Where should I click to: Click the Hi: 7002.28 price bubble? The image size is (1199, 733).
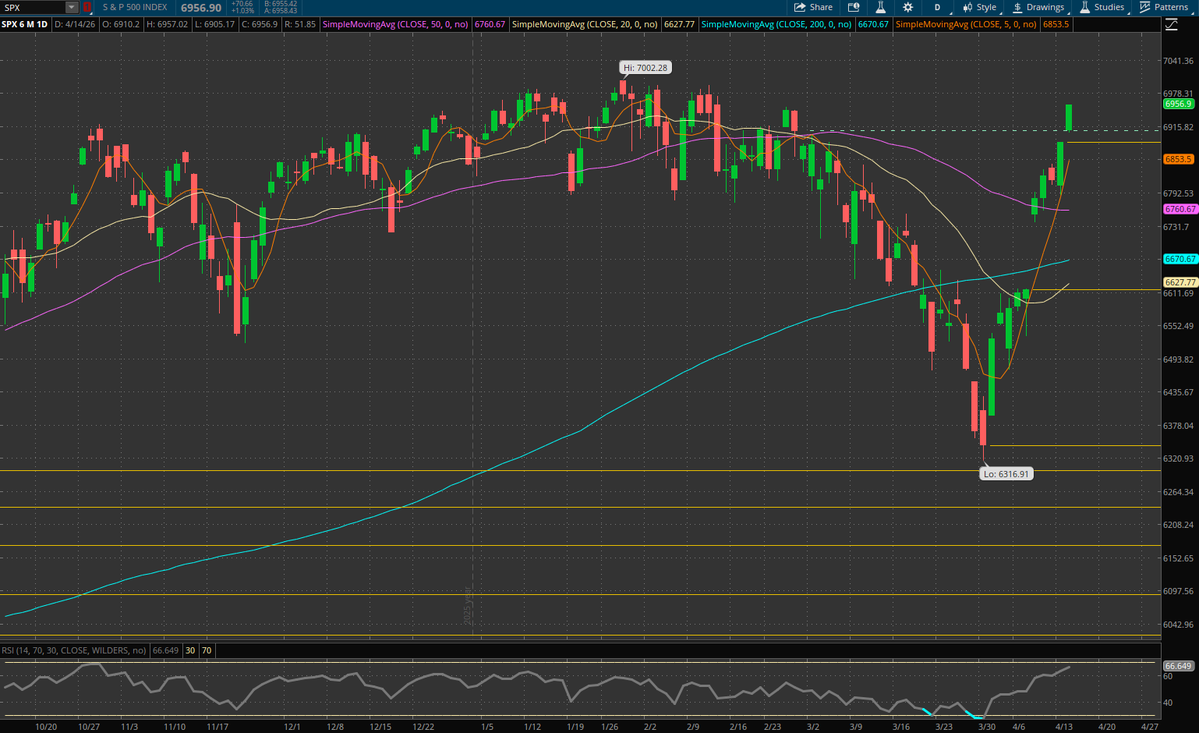[645, 68]
